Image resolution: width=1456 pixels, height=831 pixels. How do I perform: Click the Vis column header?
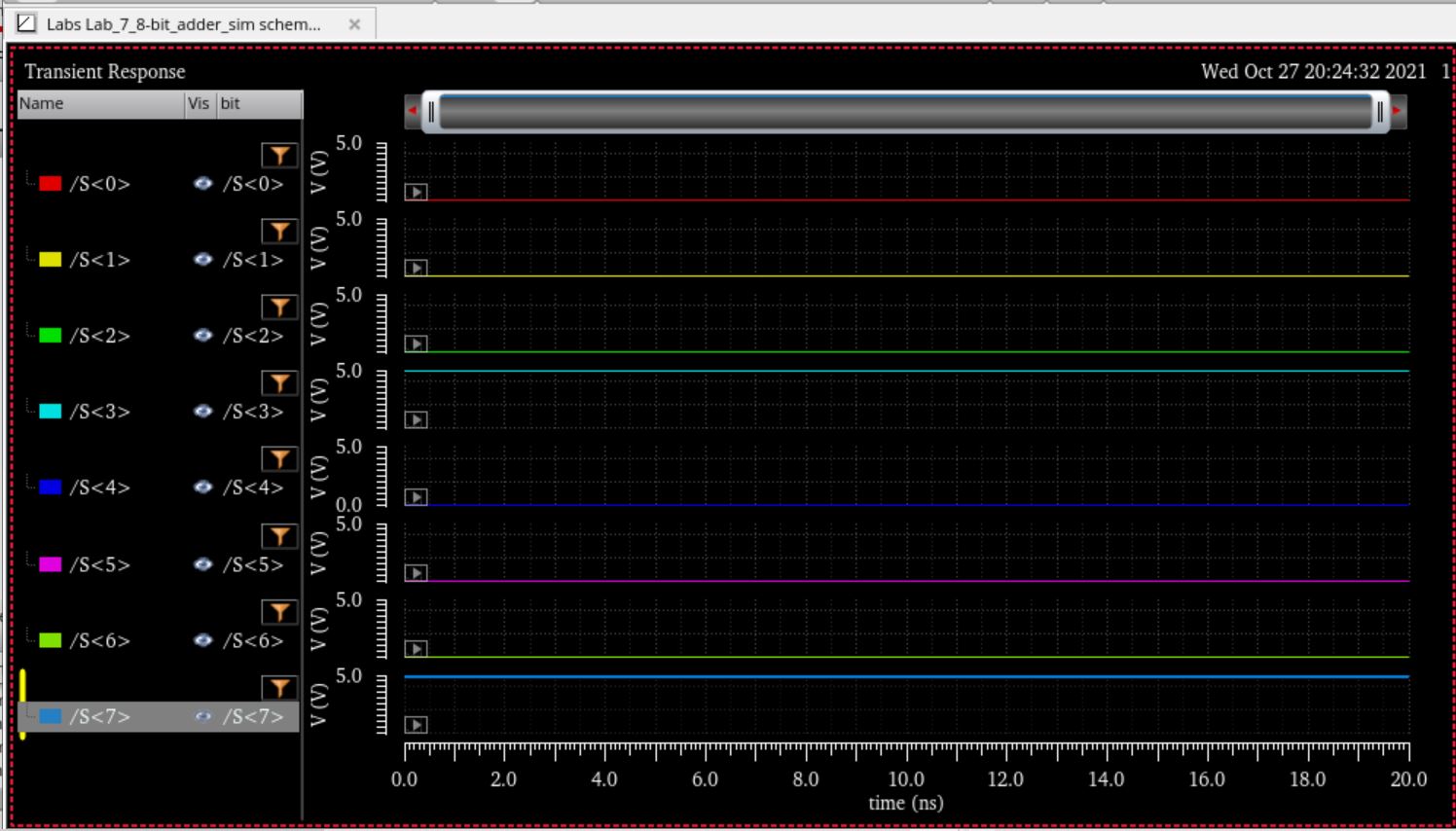pyautogui.click(x=199, y=104)
